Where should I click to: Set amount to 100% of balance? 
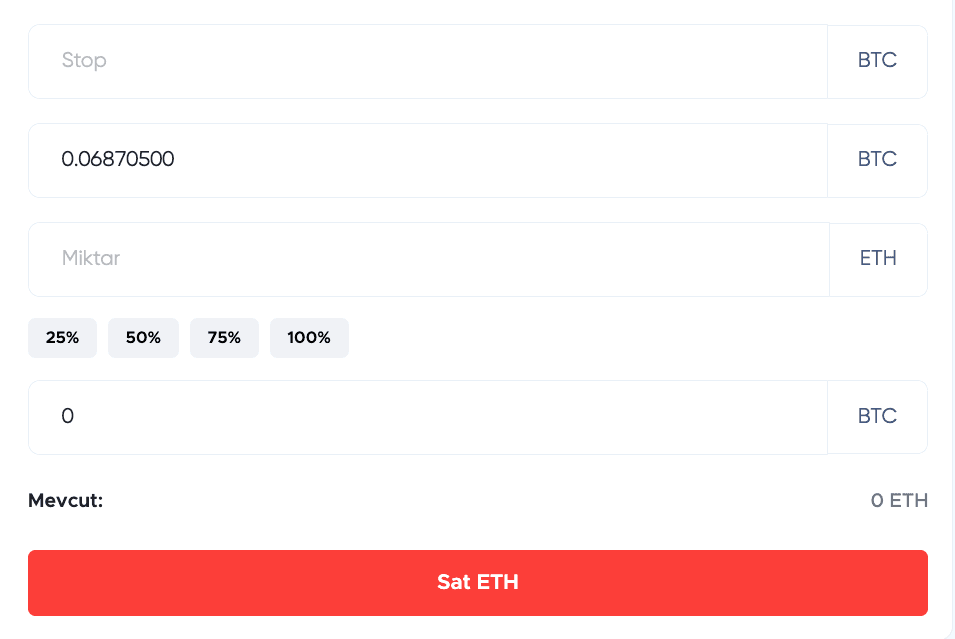pyautogui.click(x=309, y=338)
